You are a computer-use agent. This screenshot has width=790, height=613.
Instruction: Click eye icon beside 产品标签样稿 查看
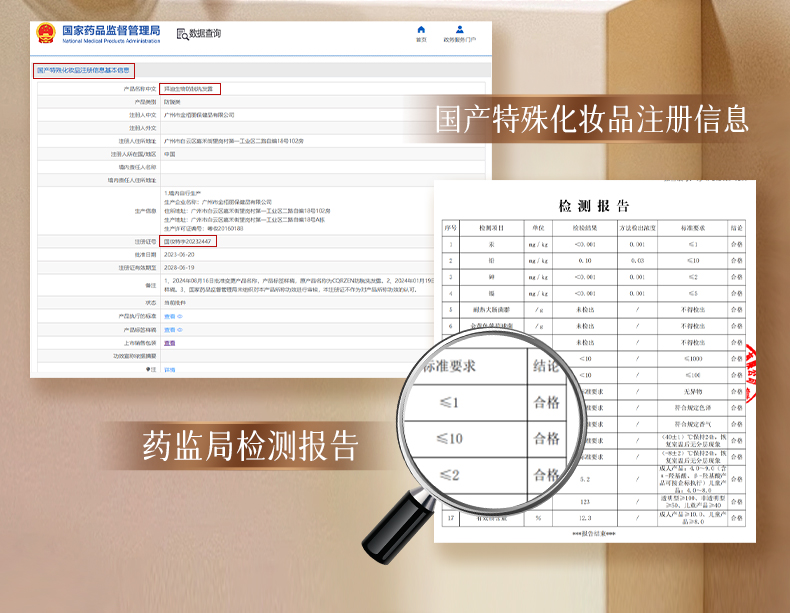[180, 330]
